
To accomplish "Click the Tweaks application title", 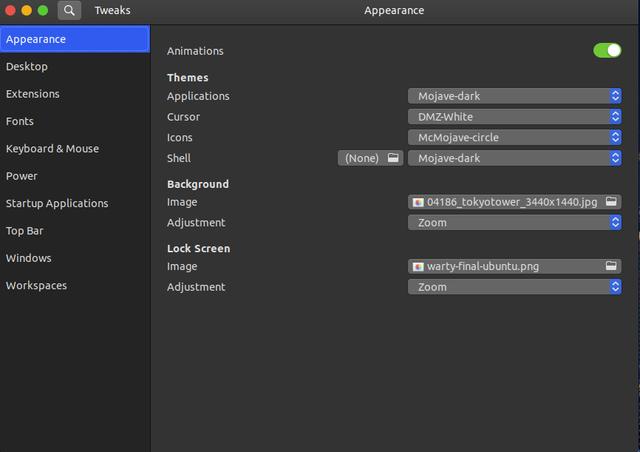I will click(x=112, y=10).
